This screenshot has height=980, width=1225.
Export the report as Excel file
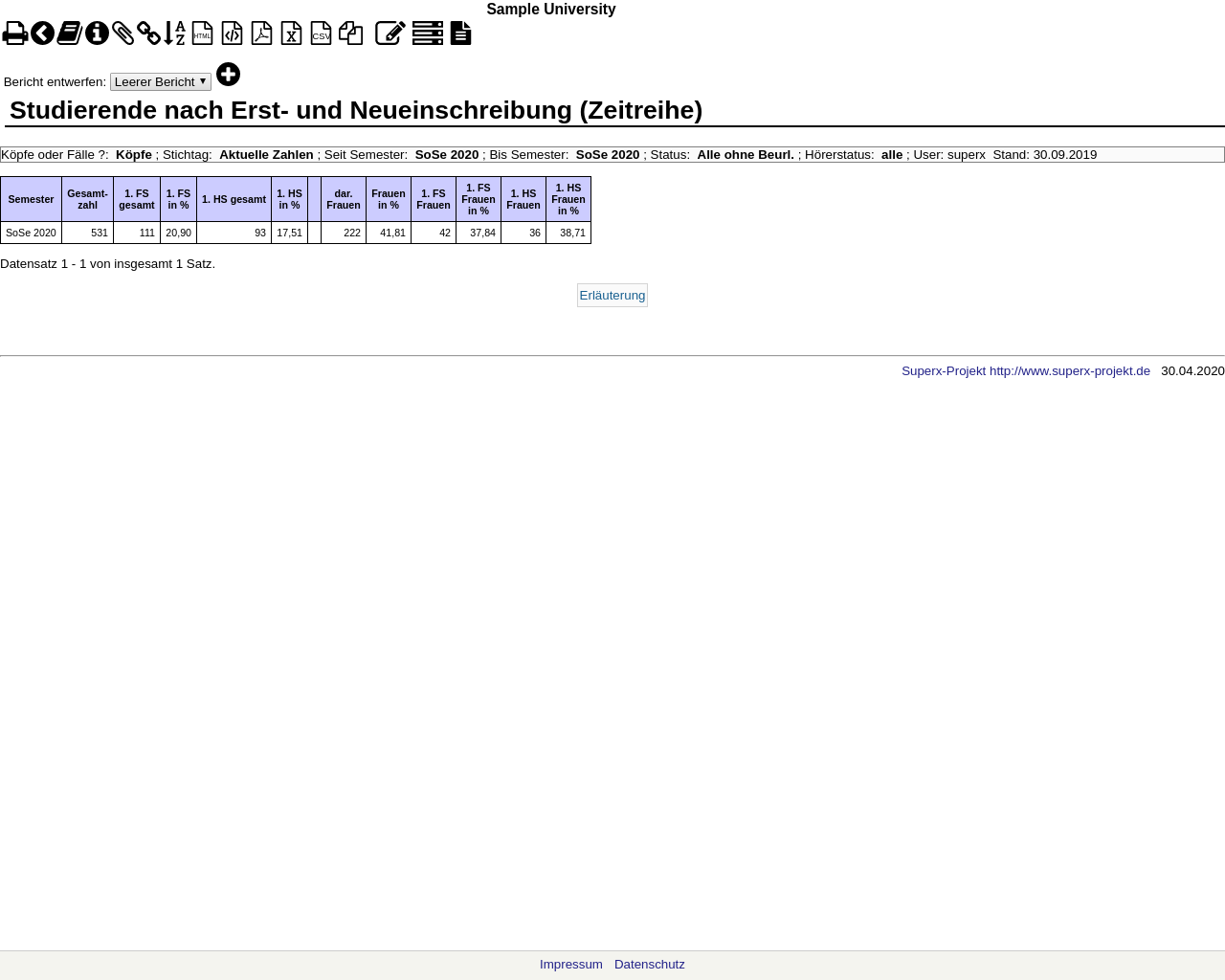[292, 34]
